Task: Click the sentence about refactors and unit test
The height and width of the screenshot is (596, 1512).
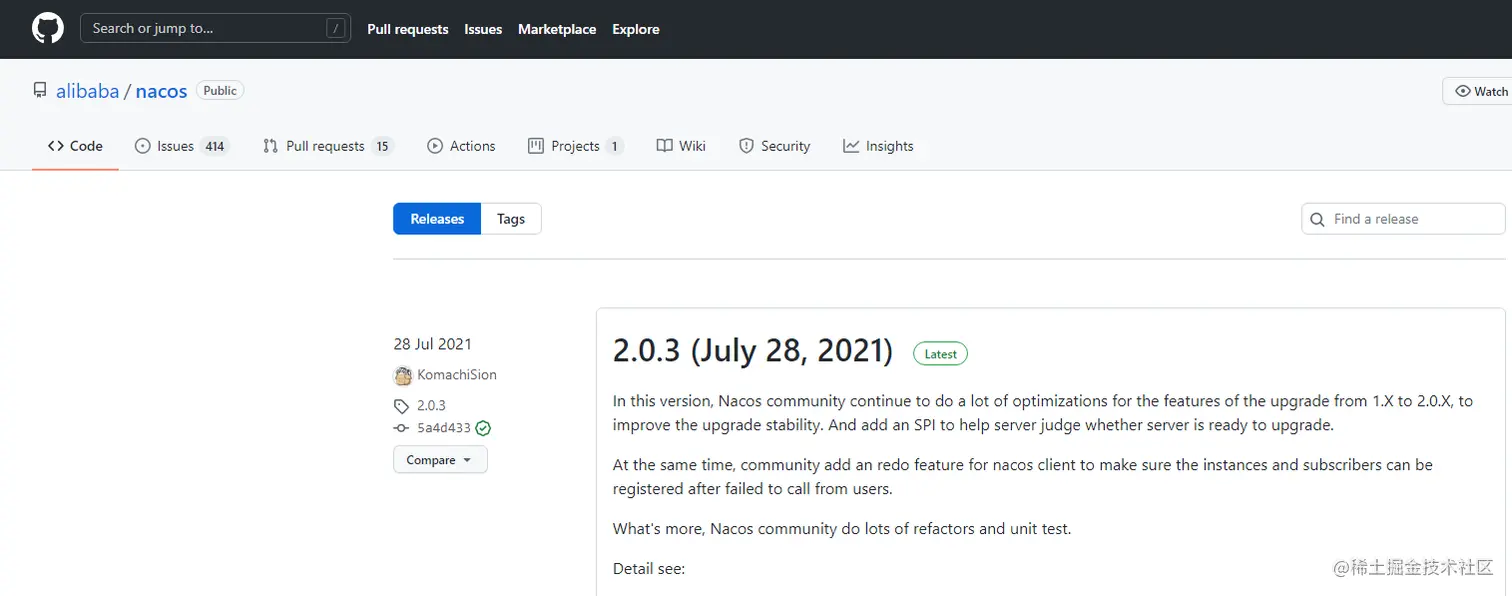Action: click(x=842, y=529)
